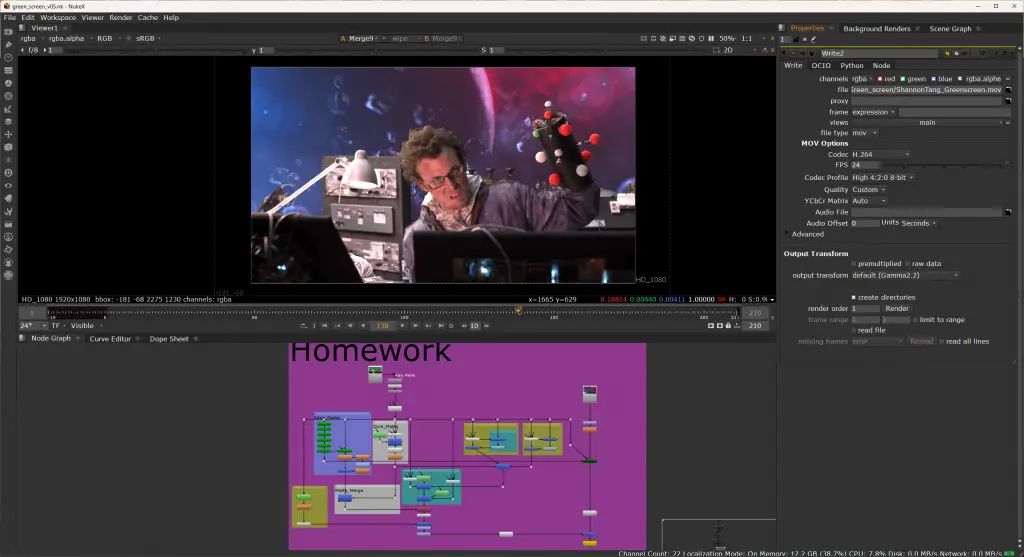This screenshot has height=557, width=1024.
Task: Click the Audio Offset input field
Action: (x=865, y=223)
